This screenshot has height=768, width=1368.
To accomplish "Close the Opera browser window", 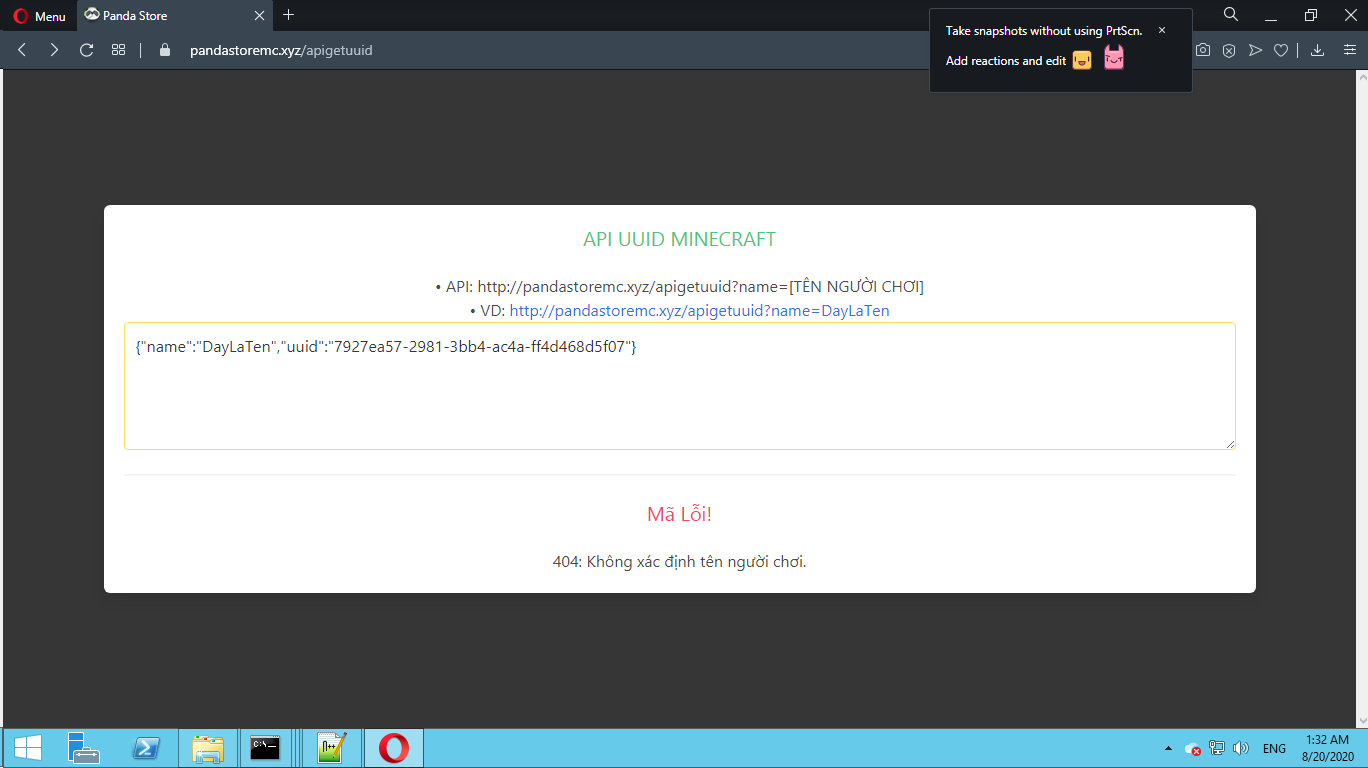I will 1349,15.
